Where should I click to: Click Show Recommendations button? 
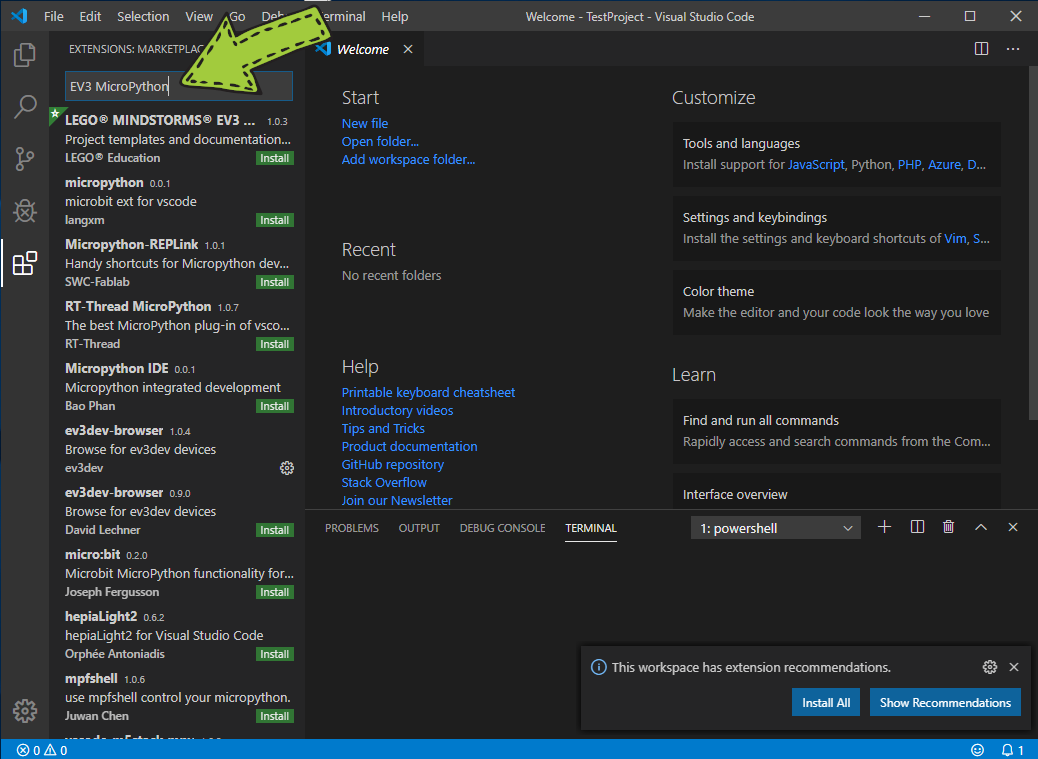pos(945,703)
